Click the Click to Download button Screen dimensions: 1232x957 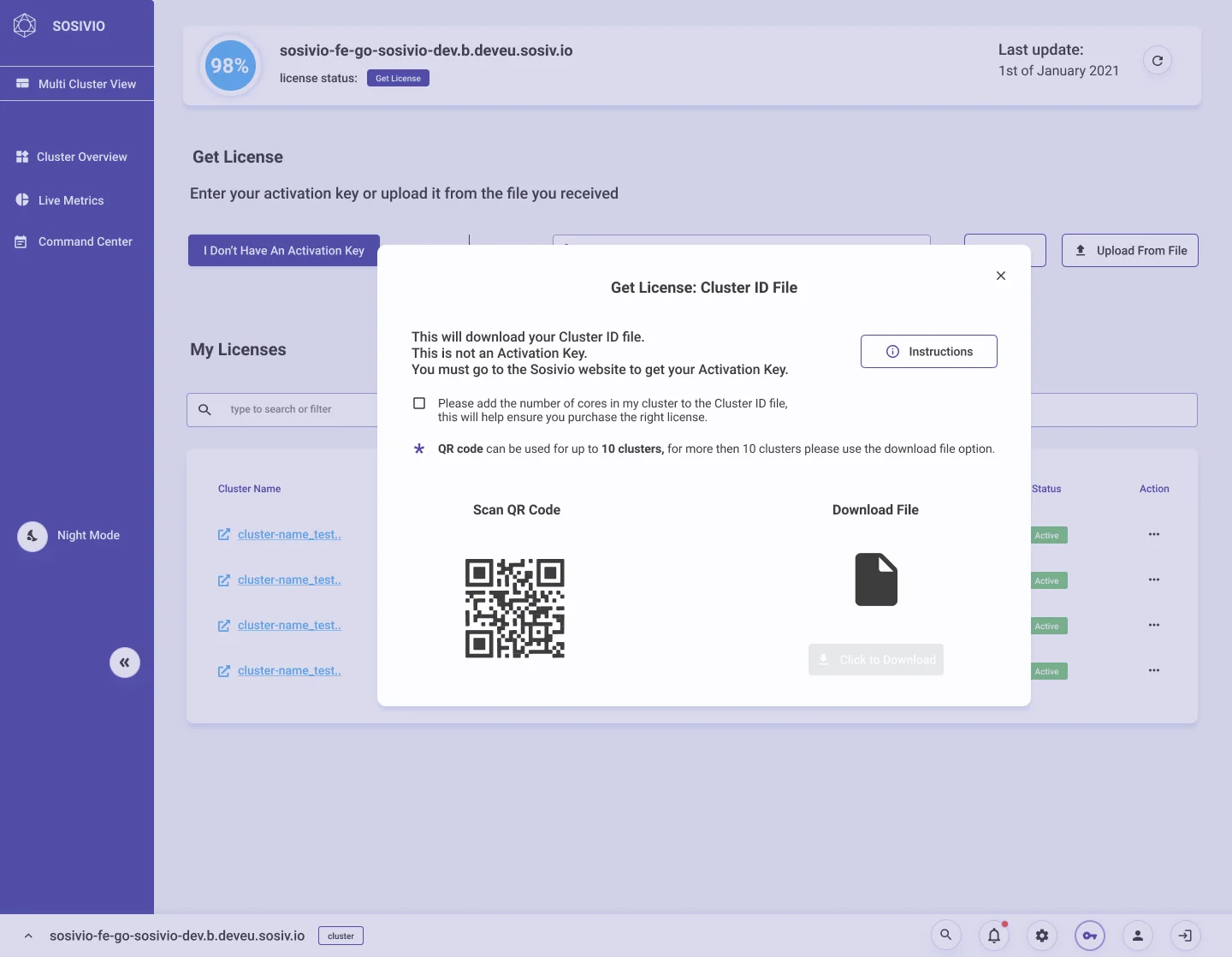[x=876, y=660]
